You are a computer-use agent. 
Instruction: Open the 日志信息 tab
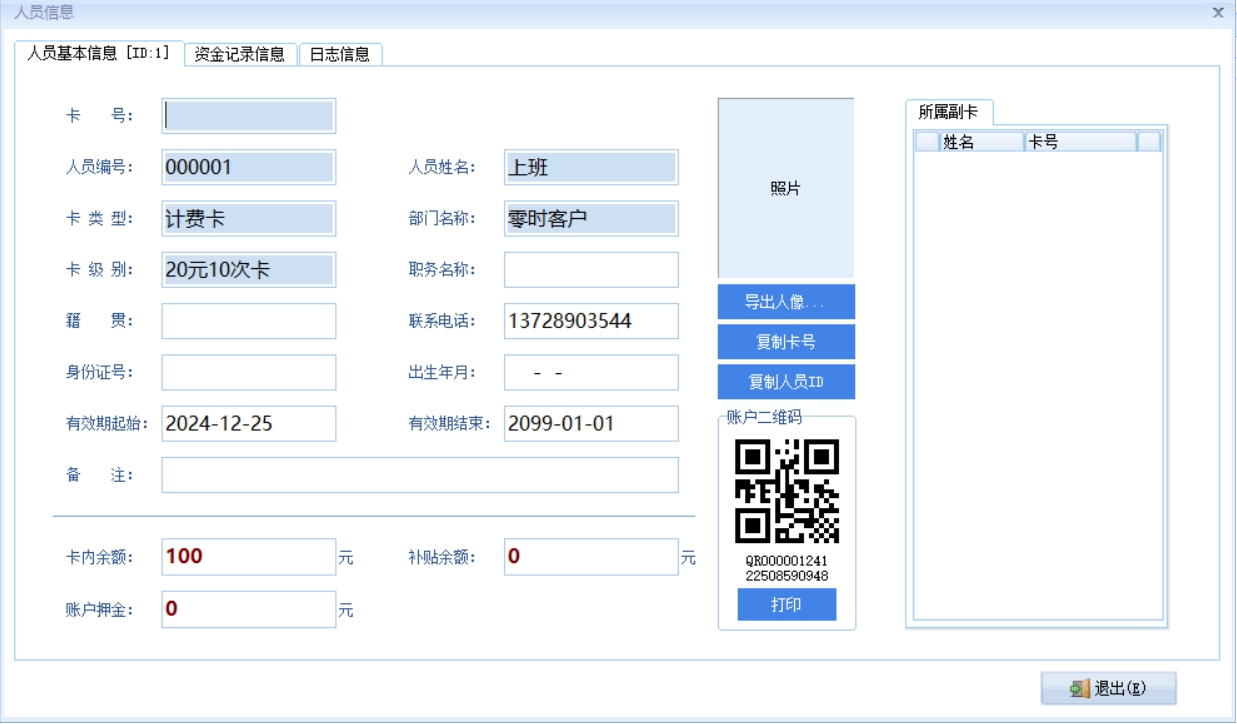(x=340, y=54)
